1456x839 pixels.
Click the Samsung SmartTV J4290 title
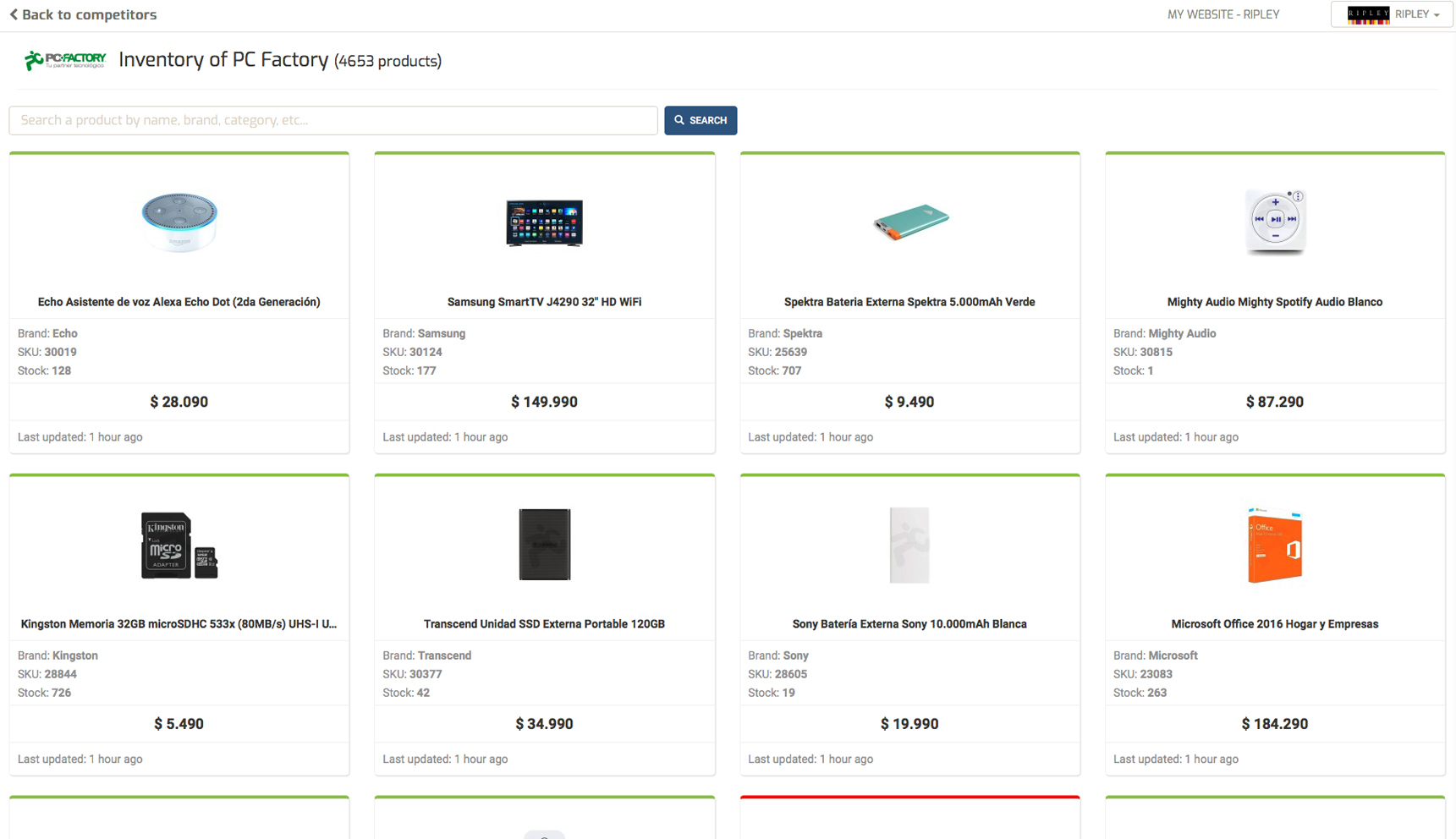(x=544, y=302)
